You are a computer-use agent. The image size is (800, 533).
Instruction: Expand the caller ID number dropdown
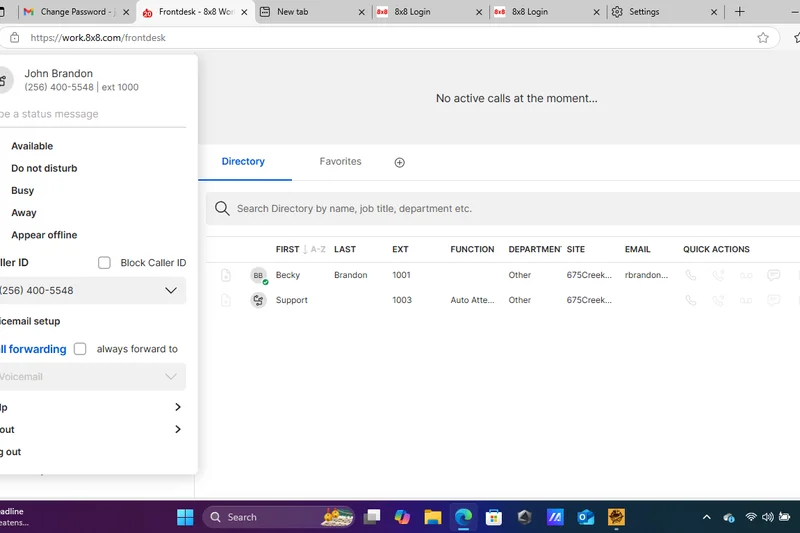pyautogui.click(x=170, y=290)
